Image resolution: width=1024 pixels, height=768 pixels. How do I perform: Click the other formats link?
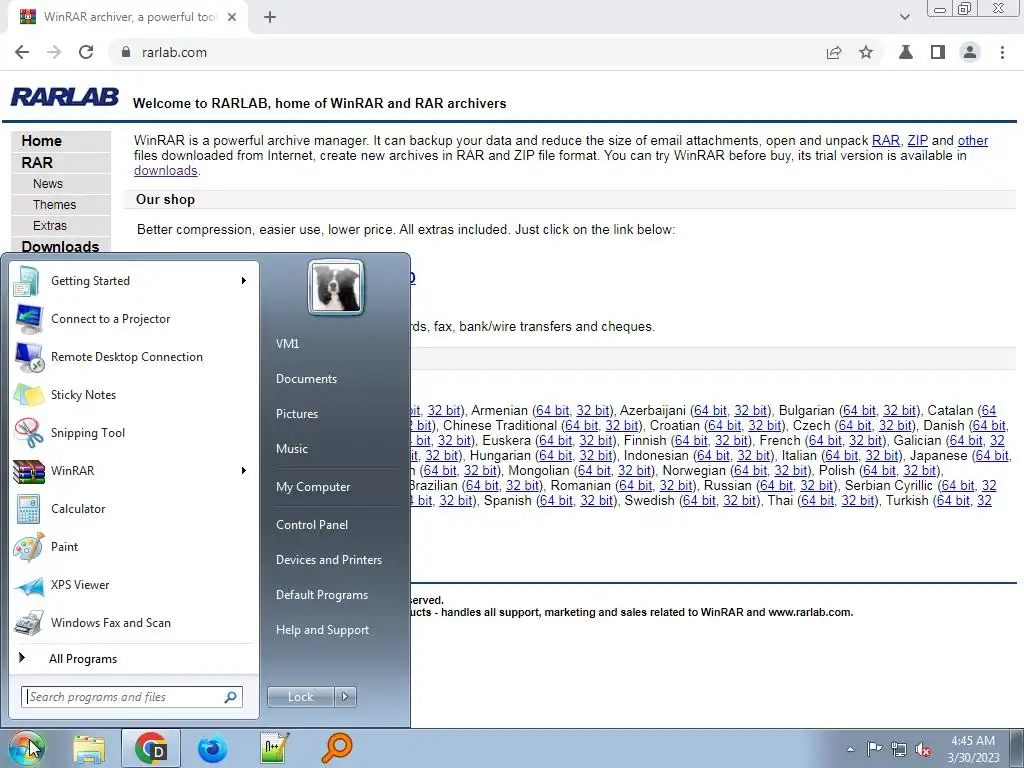click(972, 140)
